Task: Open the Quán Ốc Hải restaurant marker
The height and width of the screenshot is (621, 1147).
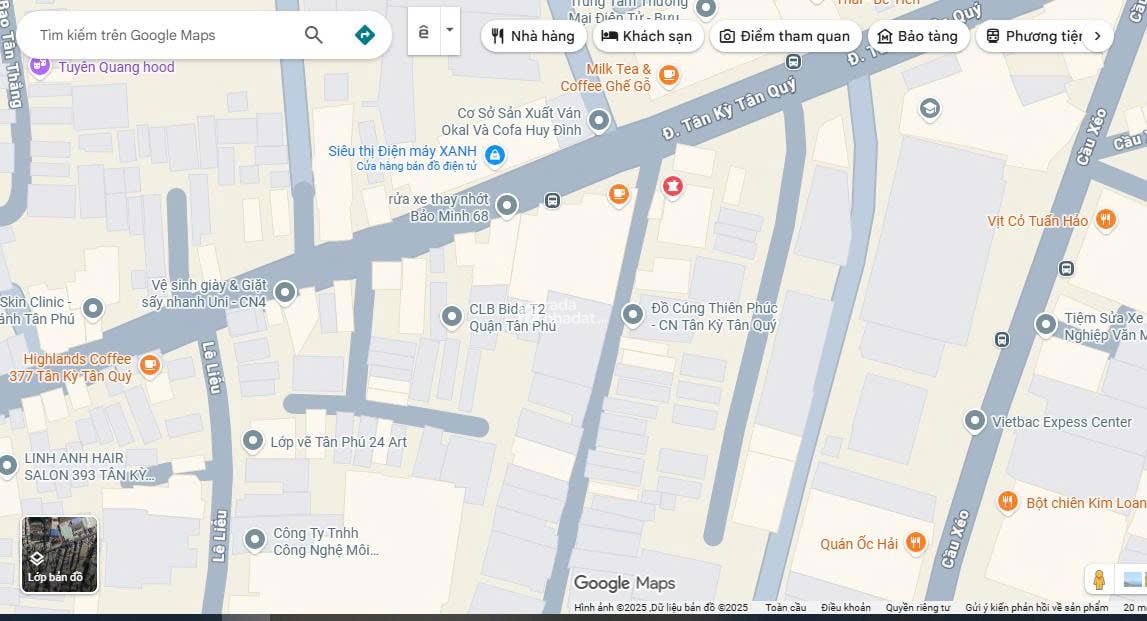Action: point(915,542)
